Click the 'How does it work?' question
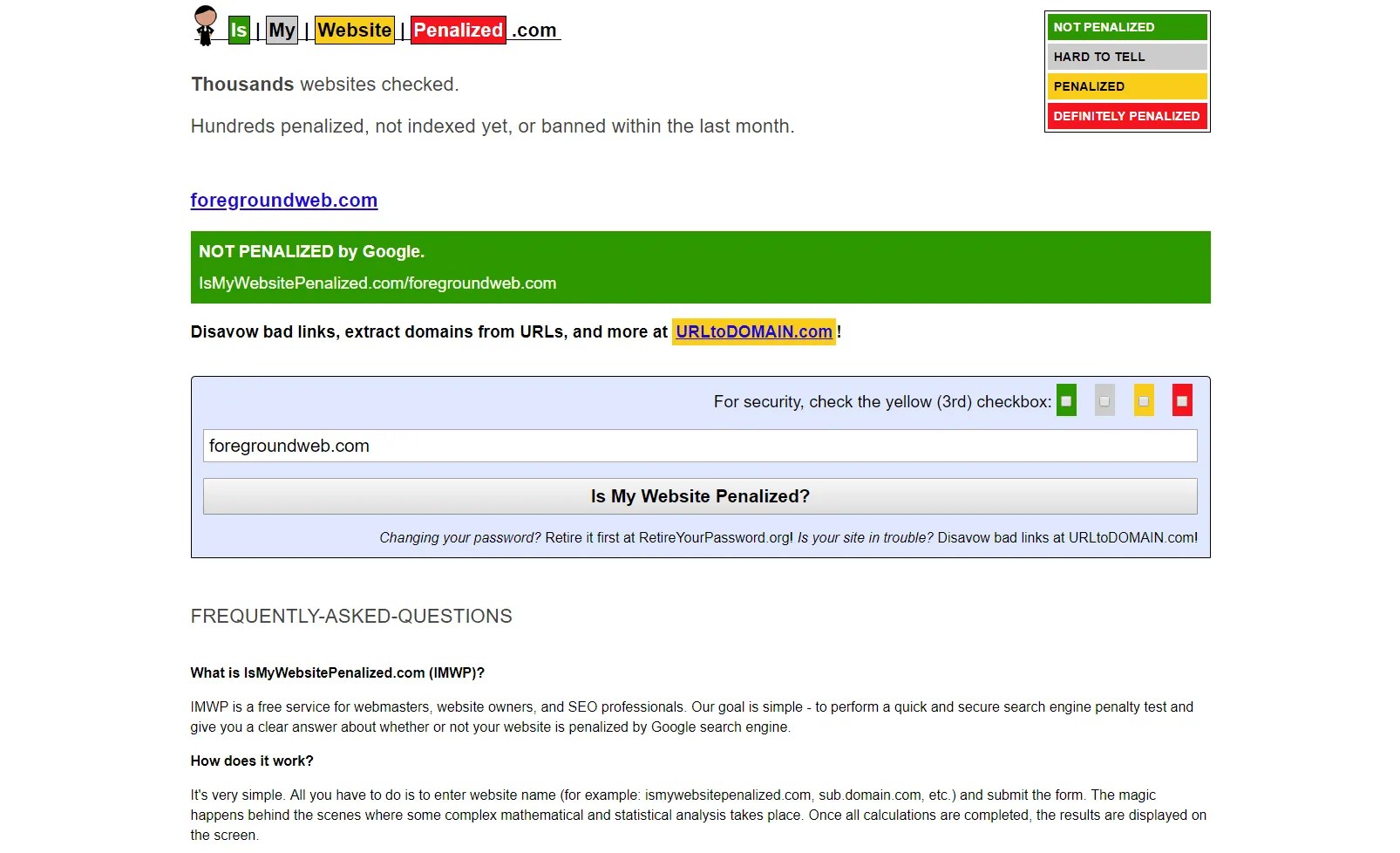 (252, 761)
